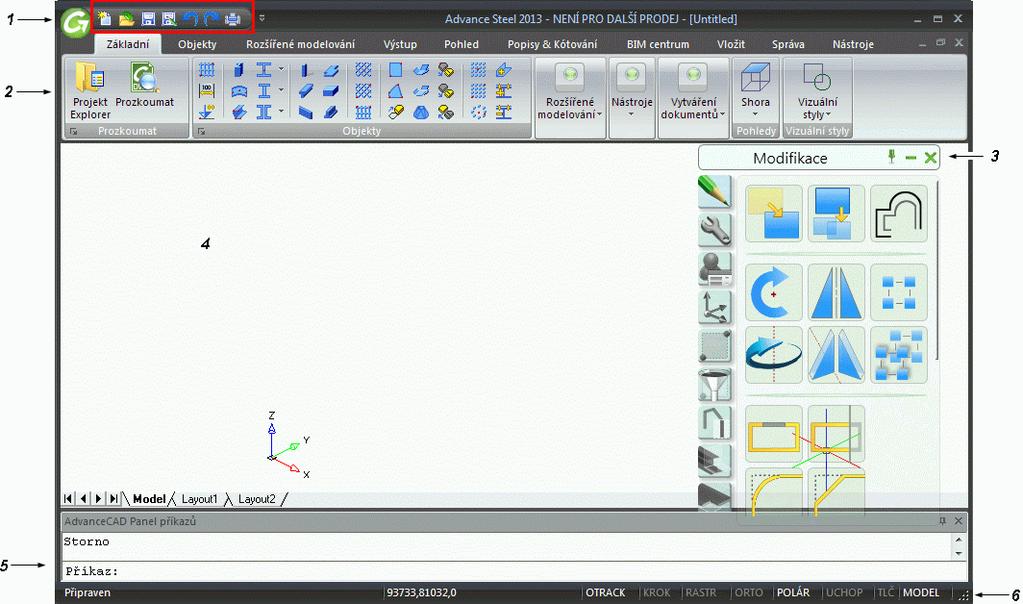Image resolution: width=1023 pixels, height=604 pixels.
Task: Select the curved beam tool
Action: (239, 91)
